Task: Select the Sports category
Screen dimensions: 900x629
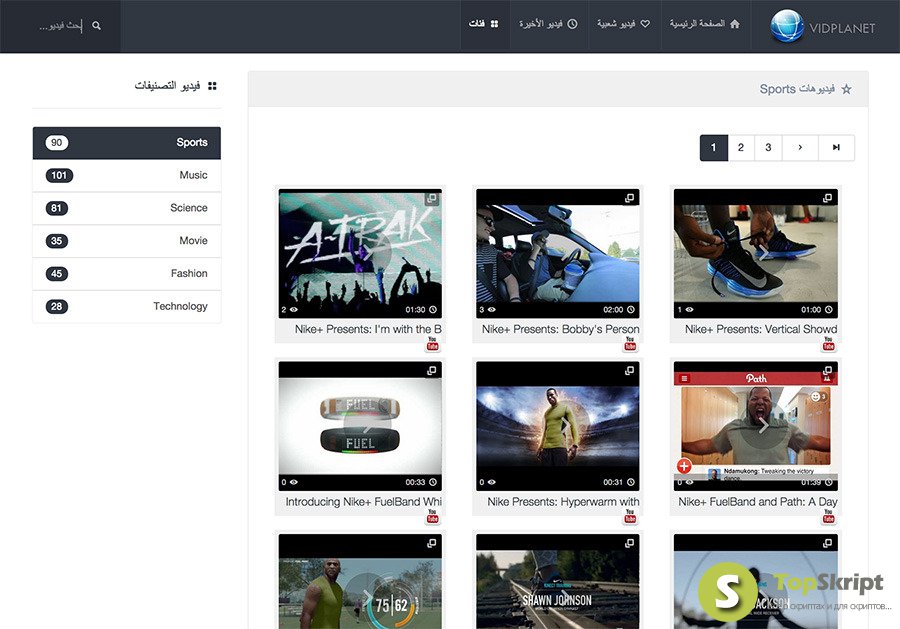Action: 127,143
